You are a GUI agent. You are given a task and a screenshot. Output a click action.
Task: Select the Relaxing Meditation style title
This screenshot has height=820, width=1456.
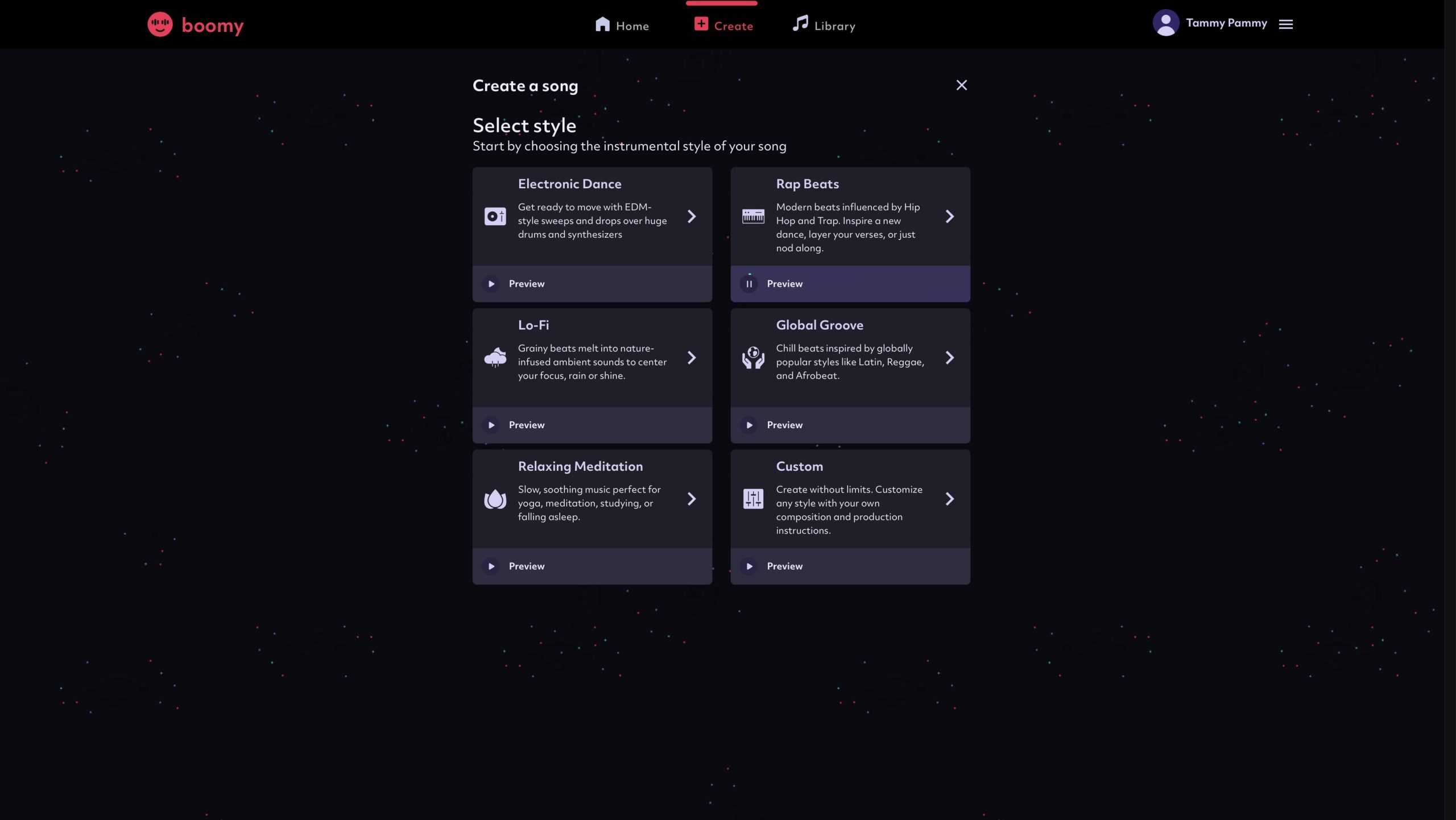[580, 466]
